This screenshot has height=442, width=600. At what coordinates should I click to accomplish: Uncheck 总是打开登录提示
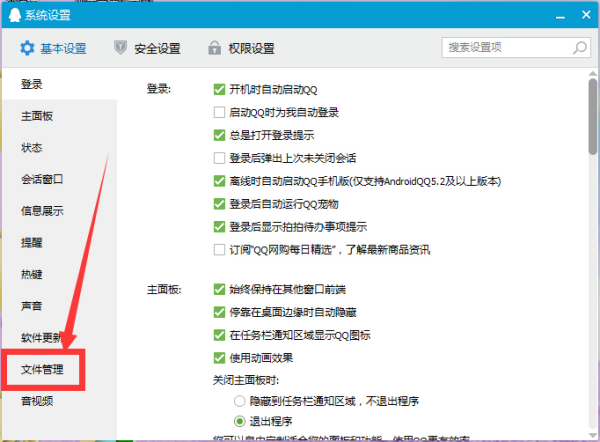click(x=219, y=135)
